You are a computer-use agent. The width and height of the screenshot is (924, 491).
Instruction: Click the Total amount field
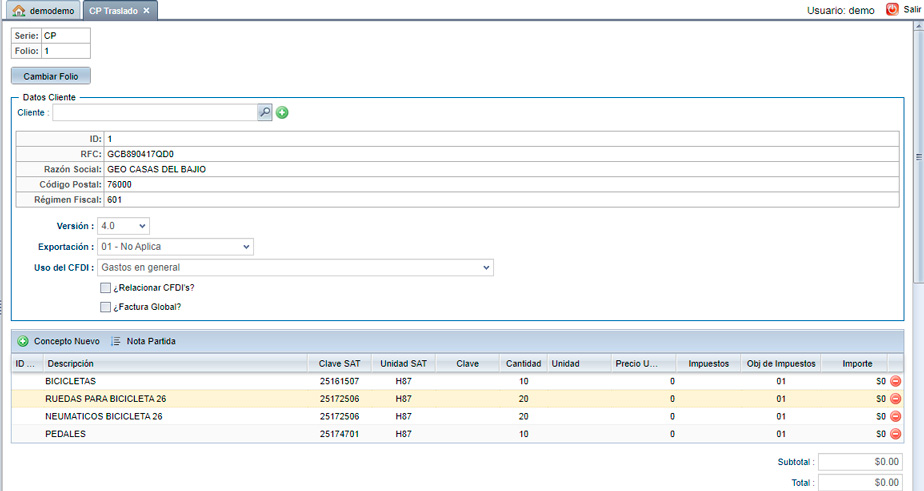click(x=860, y=483)
